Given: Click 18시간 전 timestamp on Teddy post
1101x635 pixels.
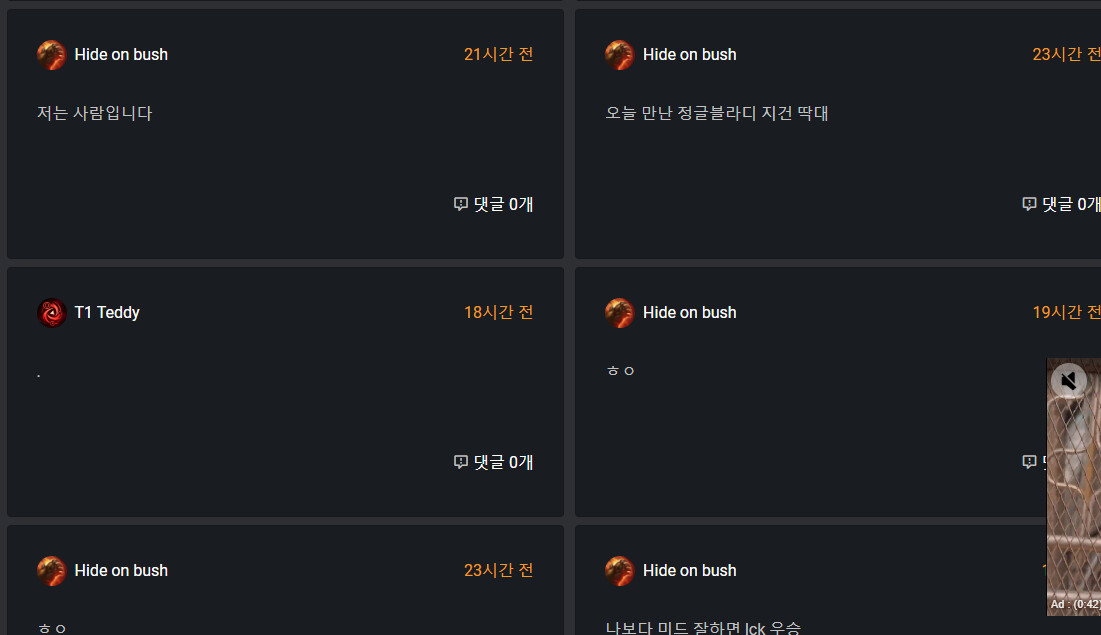Looking at the screenshot, I should 499,312.
